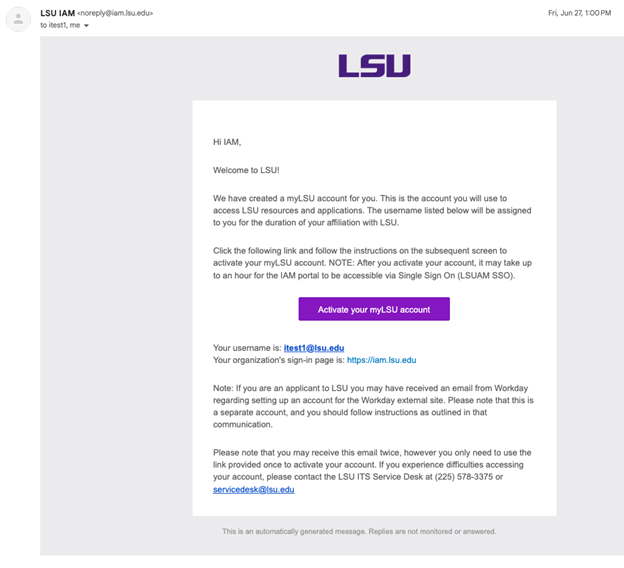Screen dimensions: 624x568
Task: Click the 'Your username is:' label
Action: tap(247, 348)
